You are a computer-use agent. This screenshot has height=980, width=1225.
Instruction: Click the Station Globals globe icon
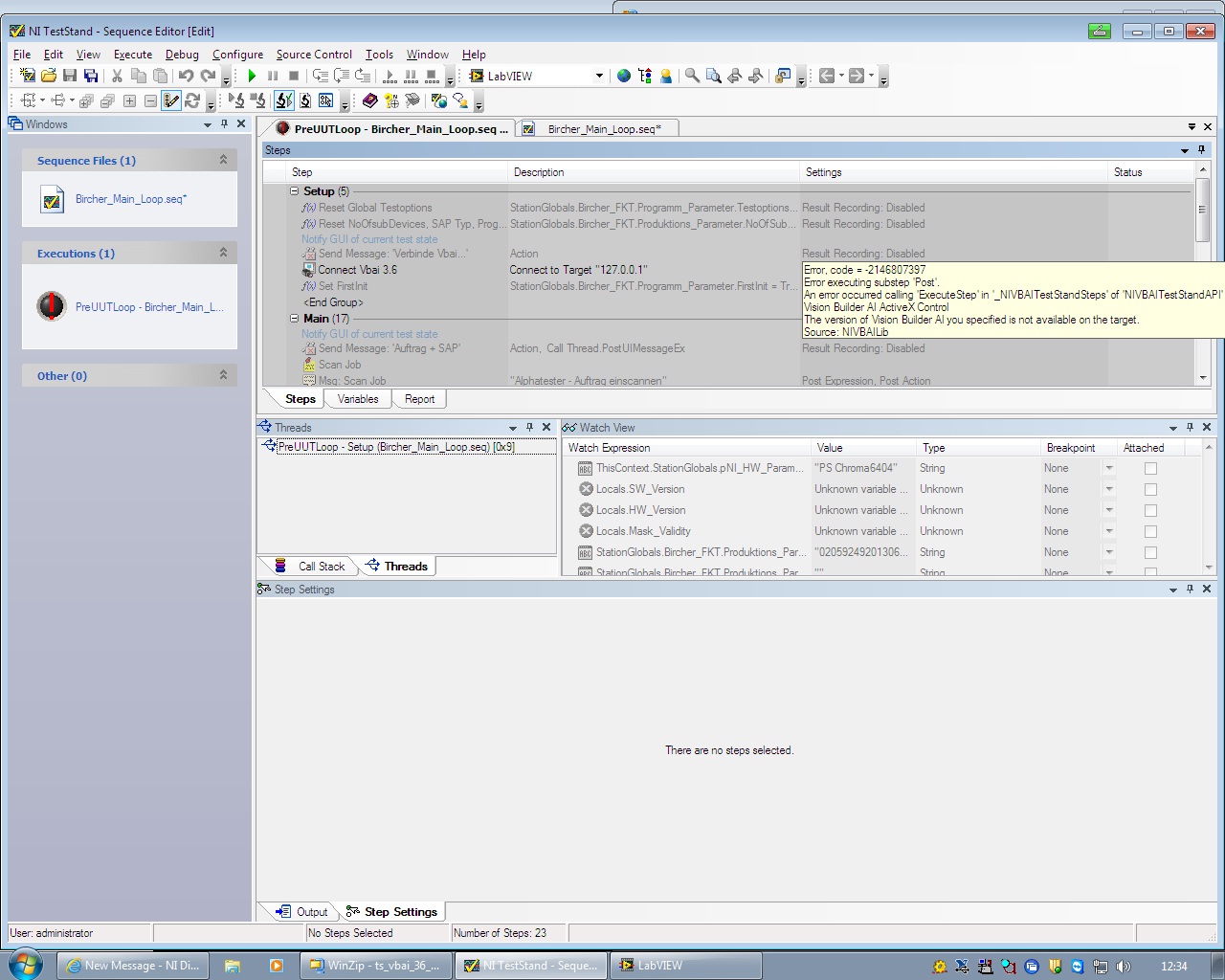(624, 76)
